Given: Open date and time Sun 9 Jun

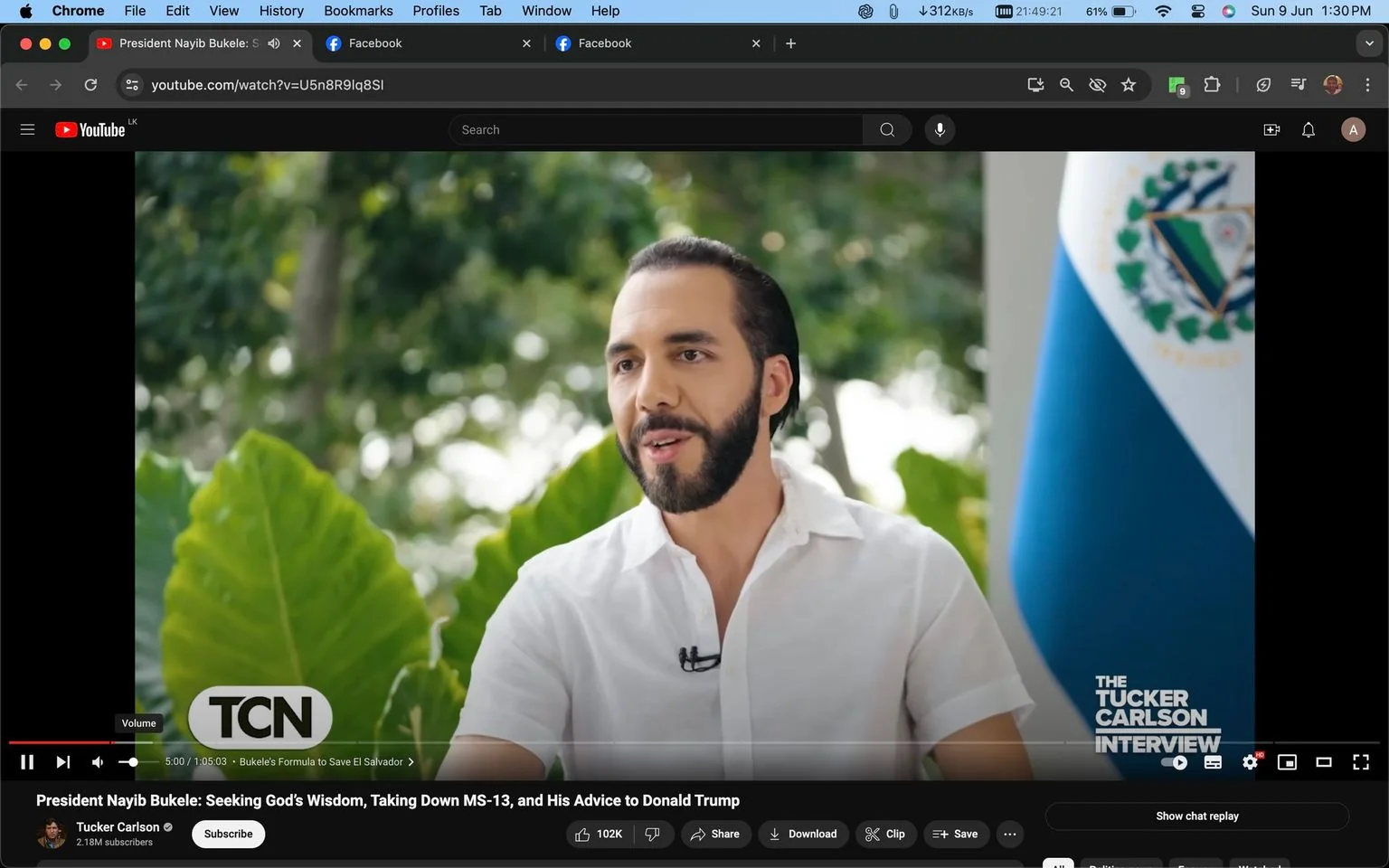Looking at the screenshot, I should [1310, 11].
